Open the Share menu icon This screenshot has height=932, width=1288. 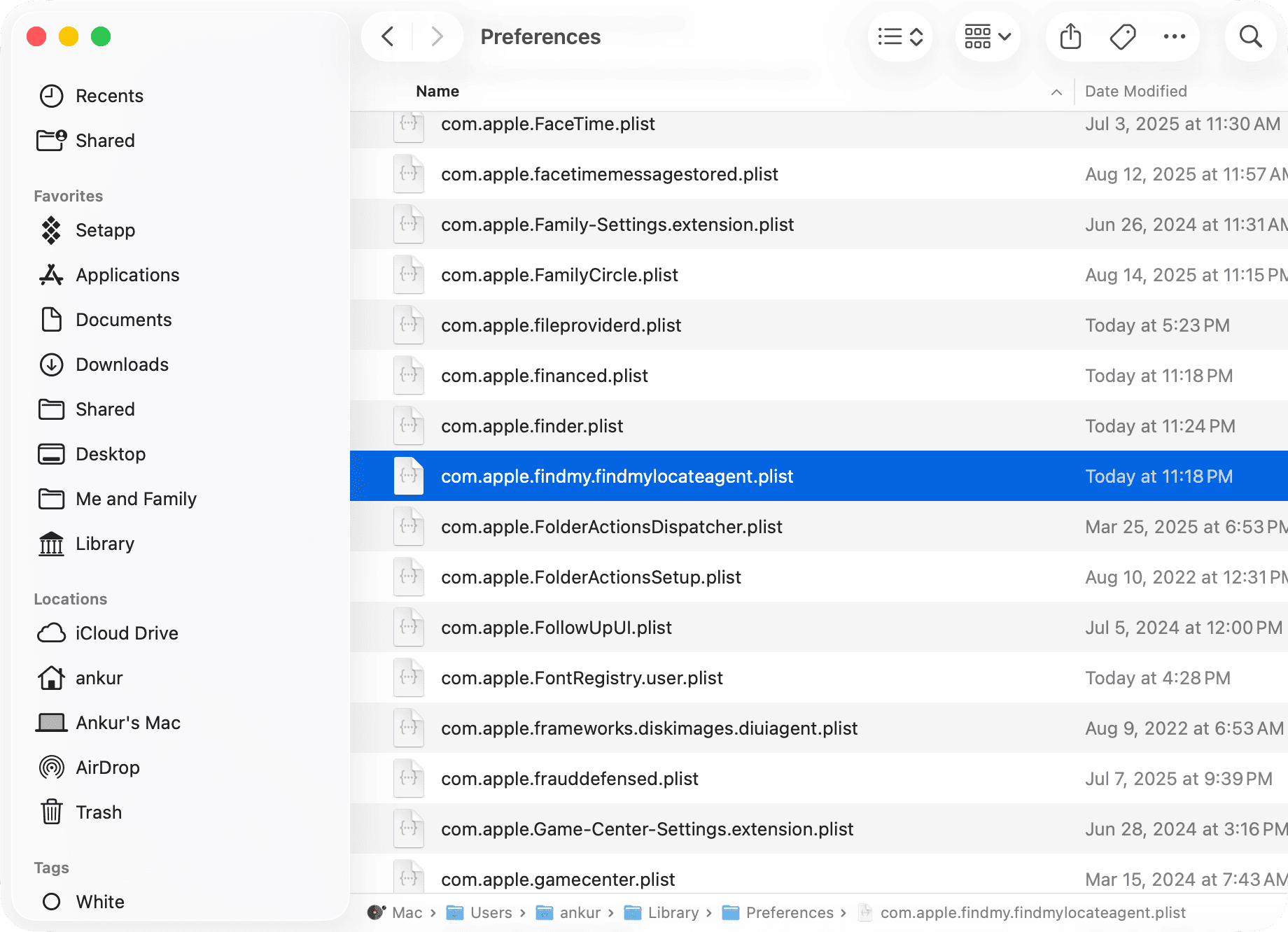1070,36
